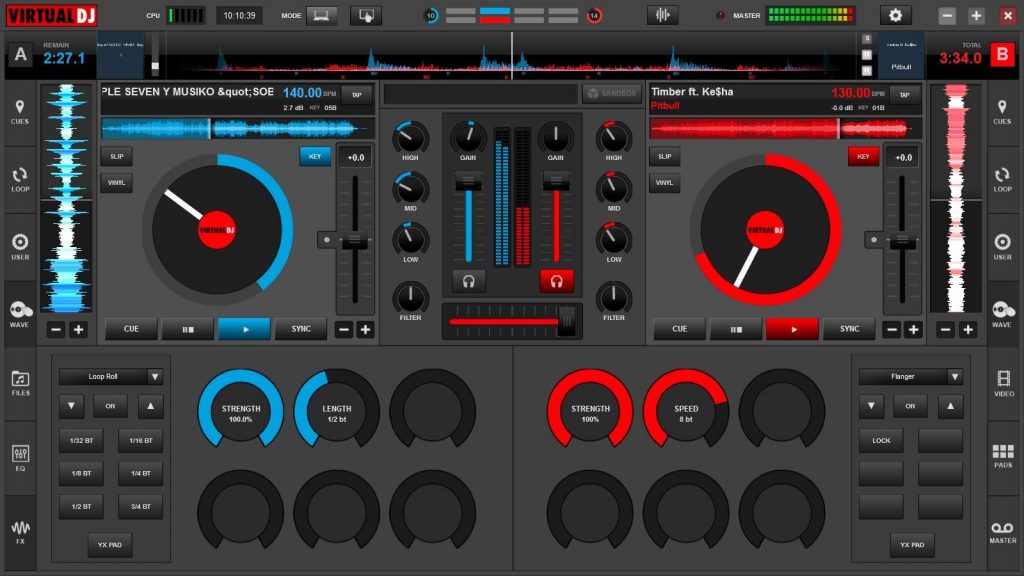Decrease left deck pitch with minus button

[x=344, y=329]
